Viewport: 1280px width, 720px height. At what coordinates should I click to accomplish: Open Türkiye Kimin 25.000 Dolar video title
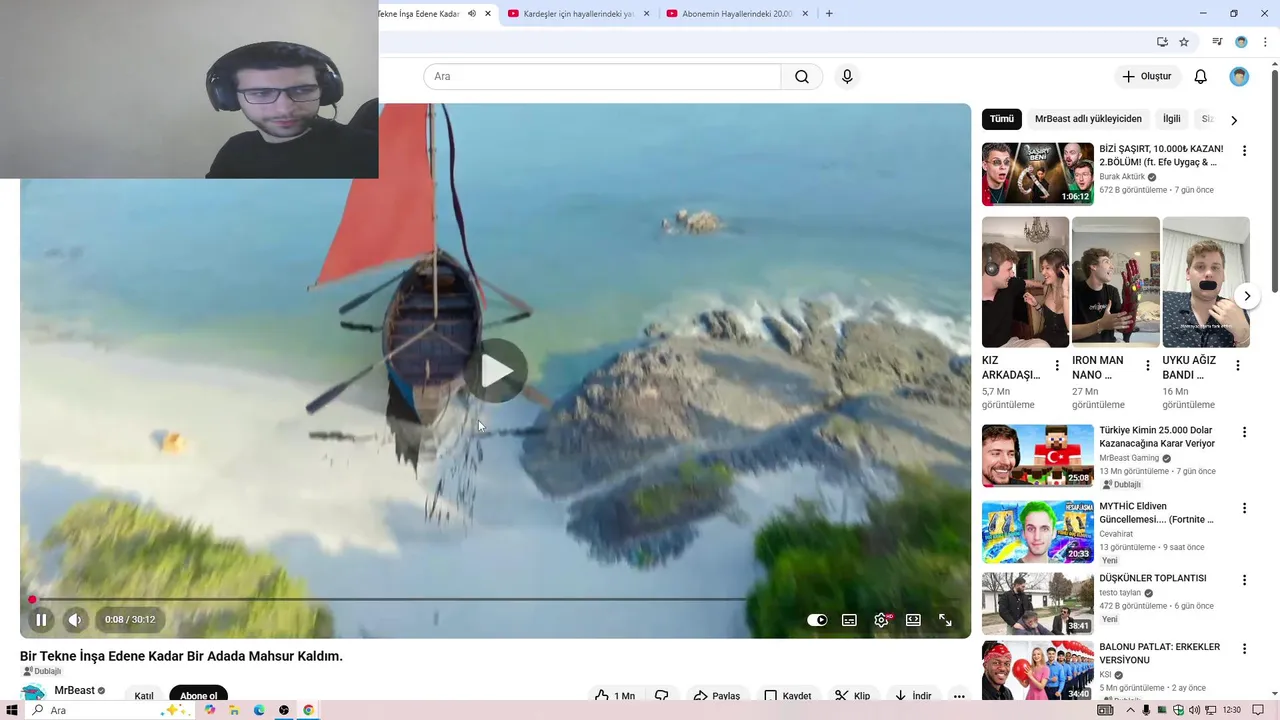click(x=1157, y=437)
